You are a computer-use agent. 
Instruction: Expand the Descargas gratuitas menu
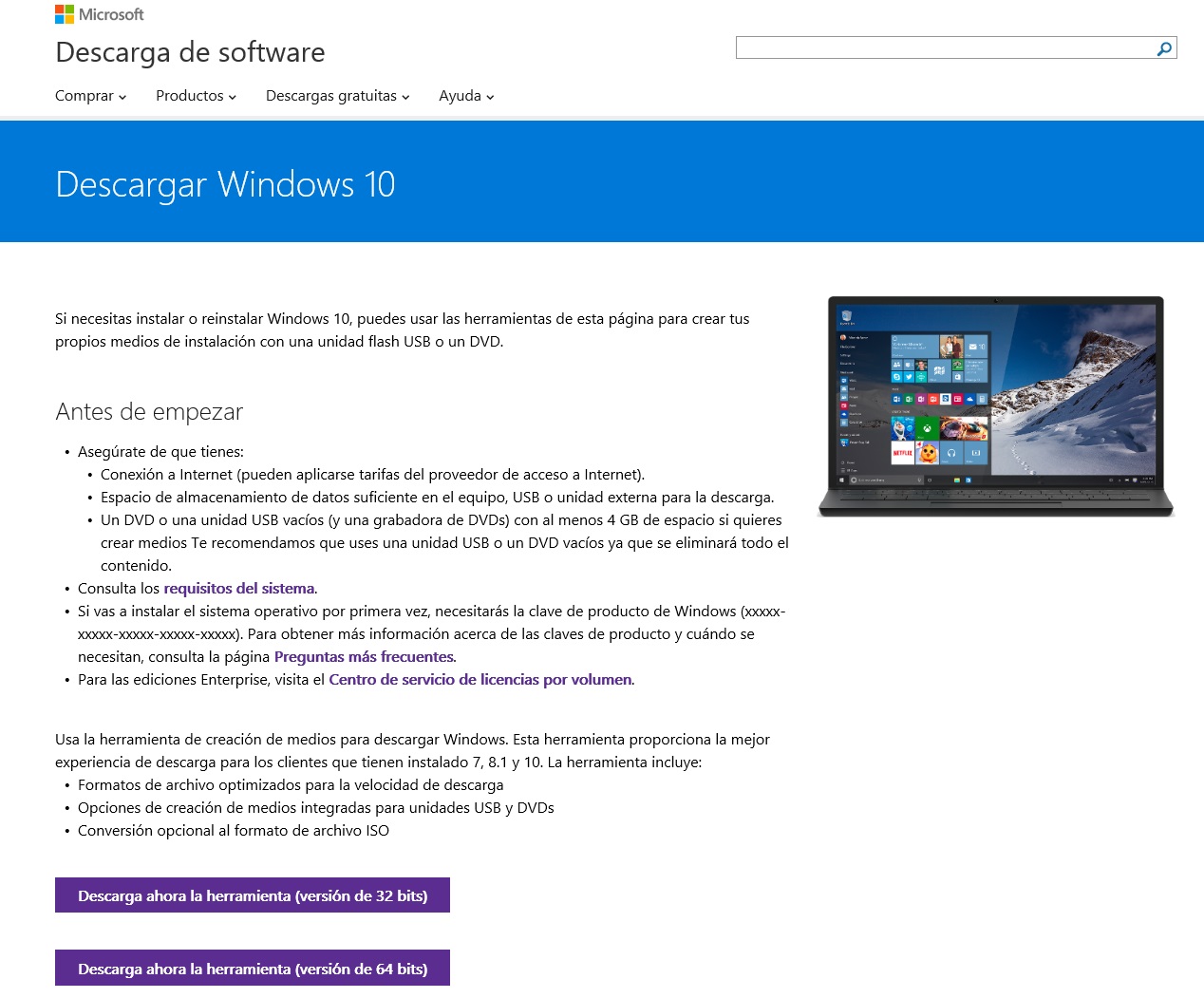[337, 96]
